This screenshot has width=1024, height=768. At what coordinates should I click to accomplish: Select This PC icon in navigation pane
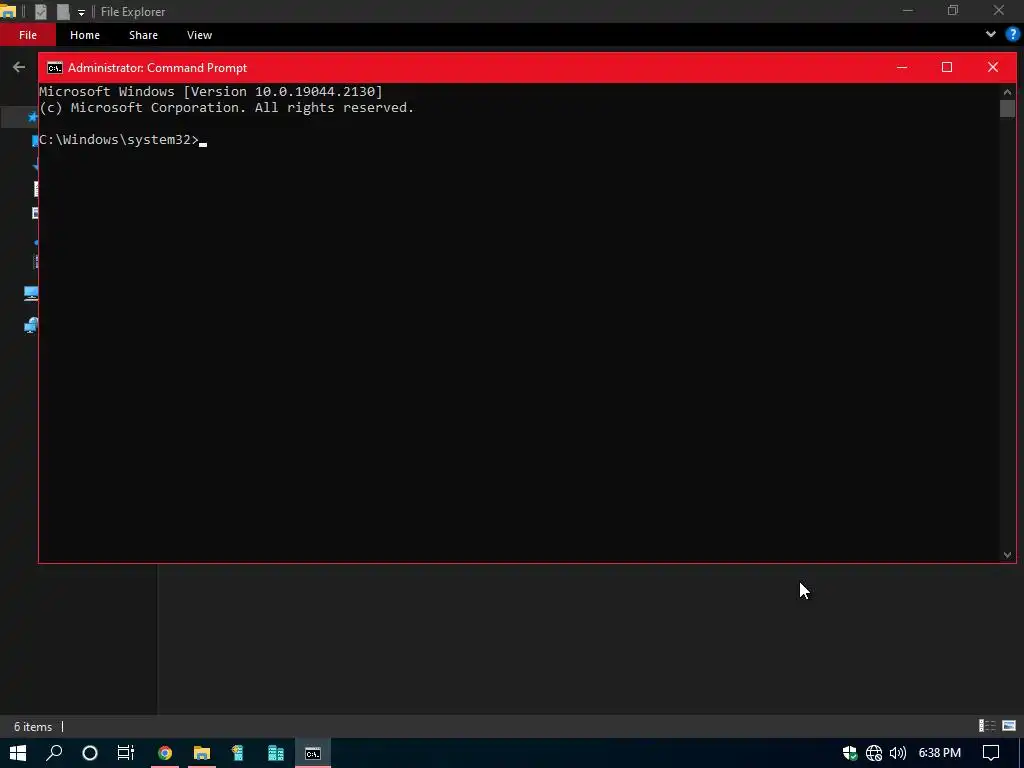tap(31, 293)
